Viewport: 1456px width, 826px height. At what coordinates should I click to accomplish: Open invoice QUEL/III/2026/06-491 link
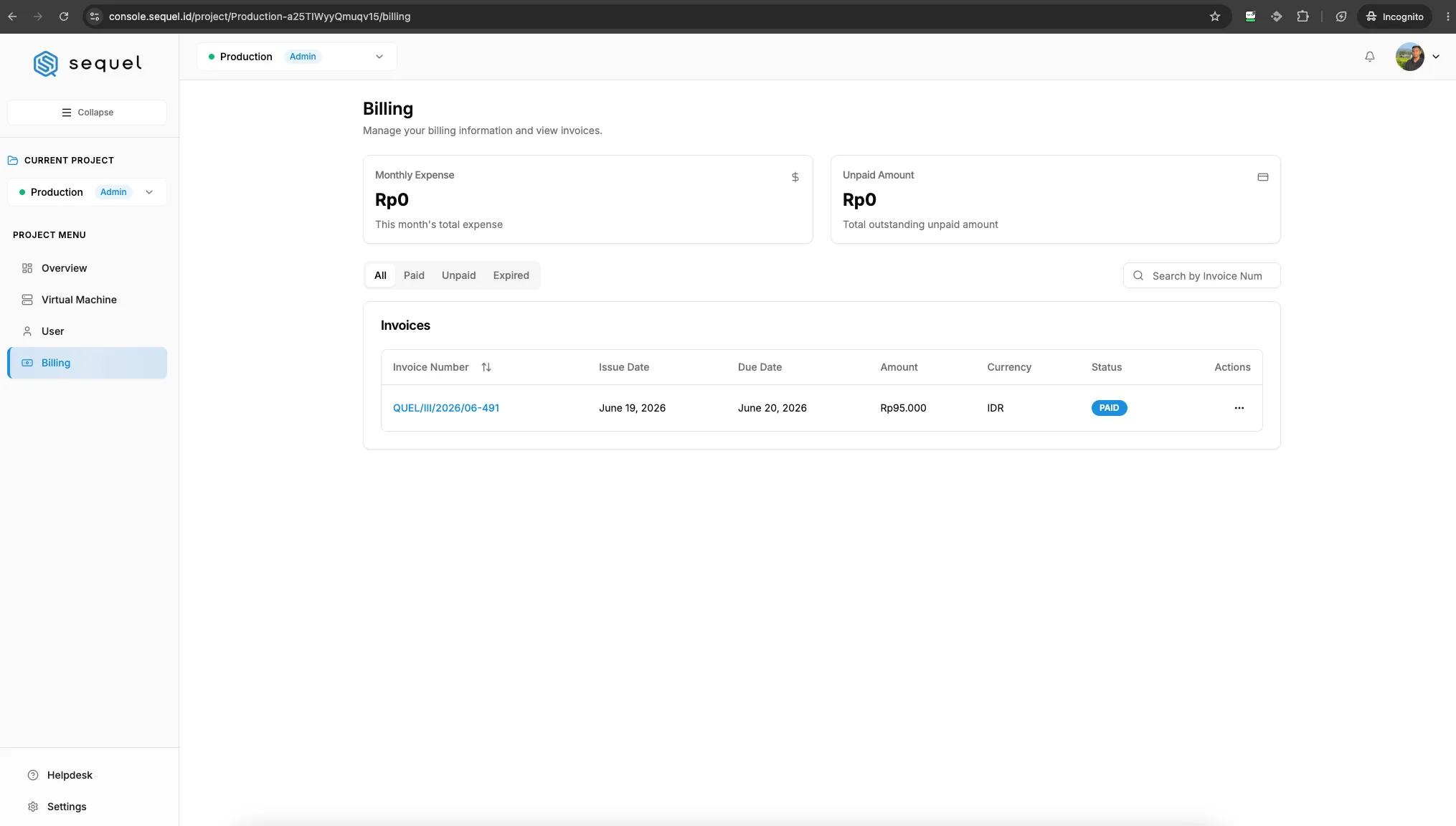446,408
